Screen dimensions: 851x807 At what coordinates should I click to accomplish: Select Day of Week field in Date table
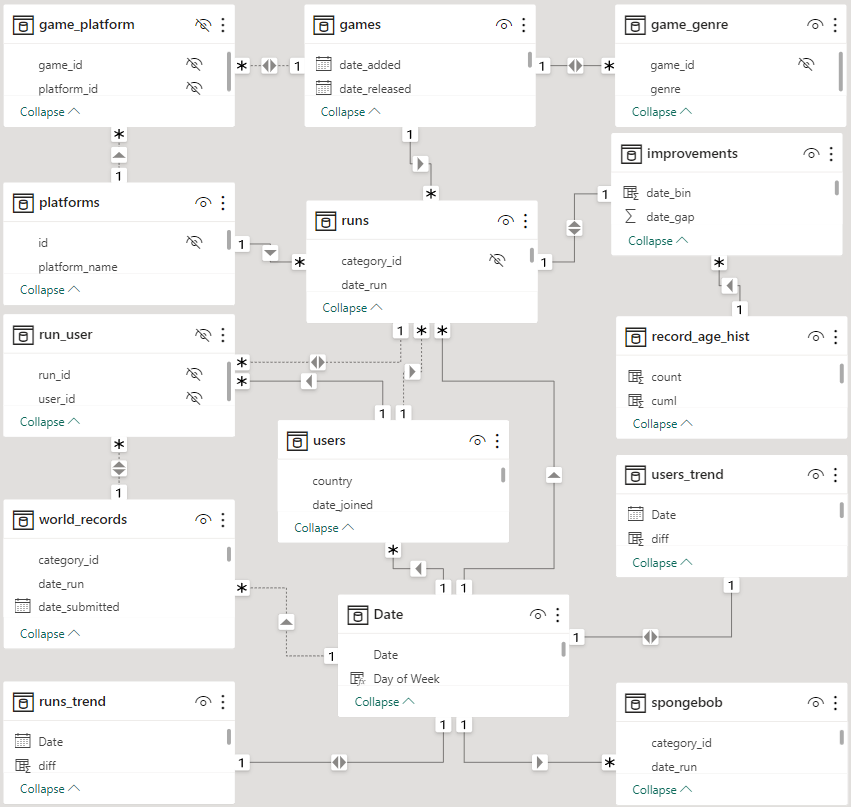[406, 678]
